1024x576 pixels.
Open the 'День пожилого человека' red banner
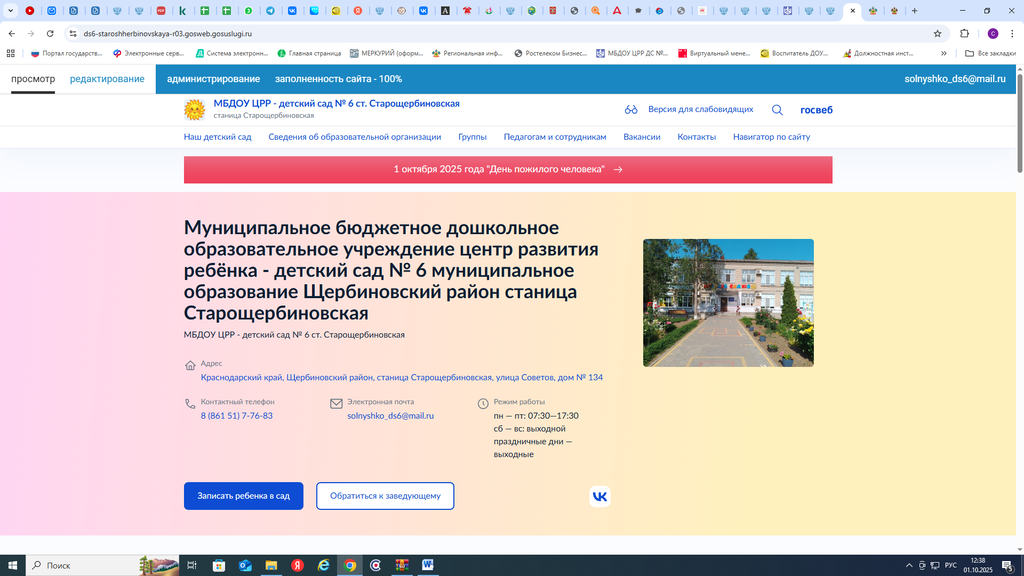[x=507, y=170]
